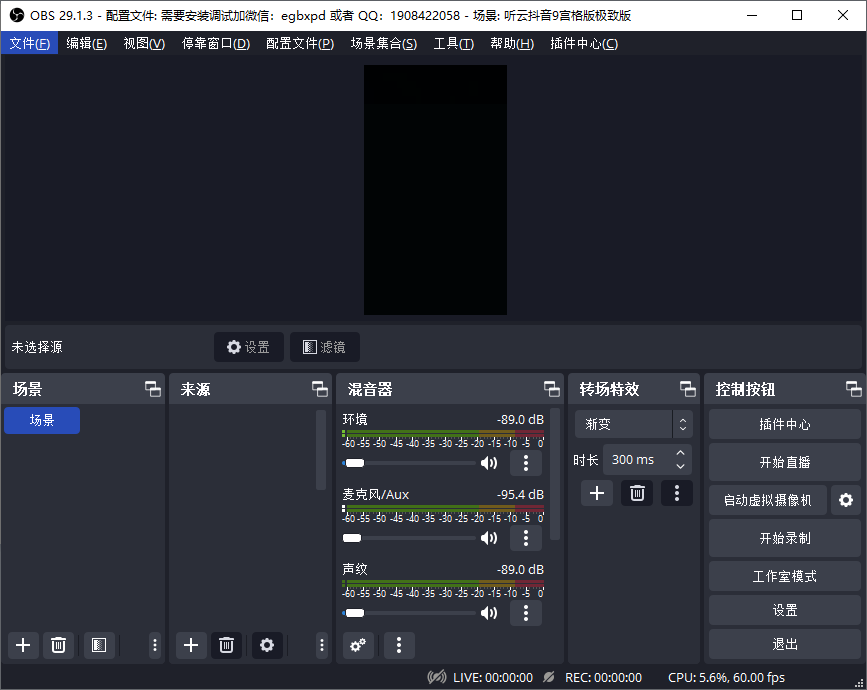Click the 开始直播 button
Screen dimensions: 867x690
(x=784, y=462)
